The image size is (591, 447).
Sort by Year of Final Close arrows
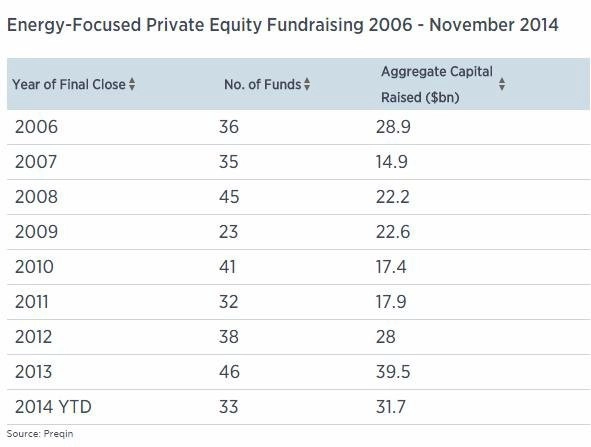[x=132, y=84]
